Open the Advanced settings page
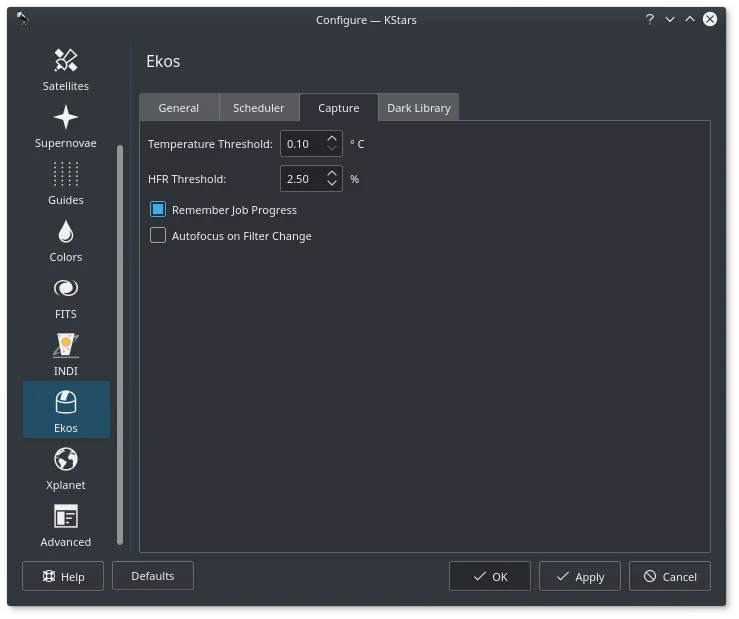This screenshot has width=739, height=619. pos(66,526)
